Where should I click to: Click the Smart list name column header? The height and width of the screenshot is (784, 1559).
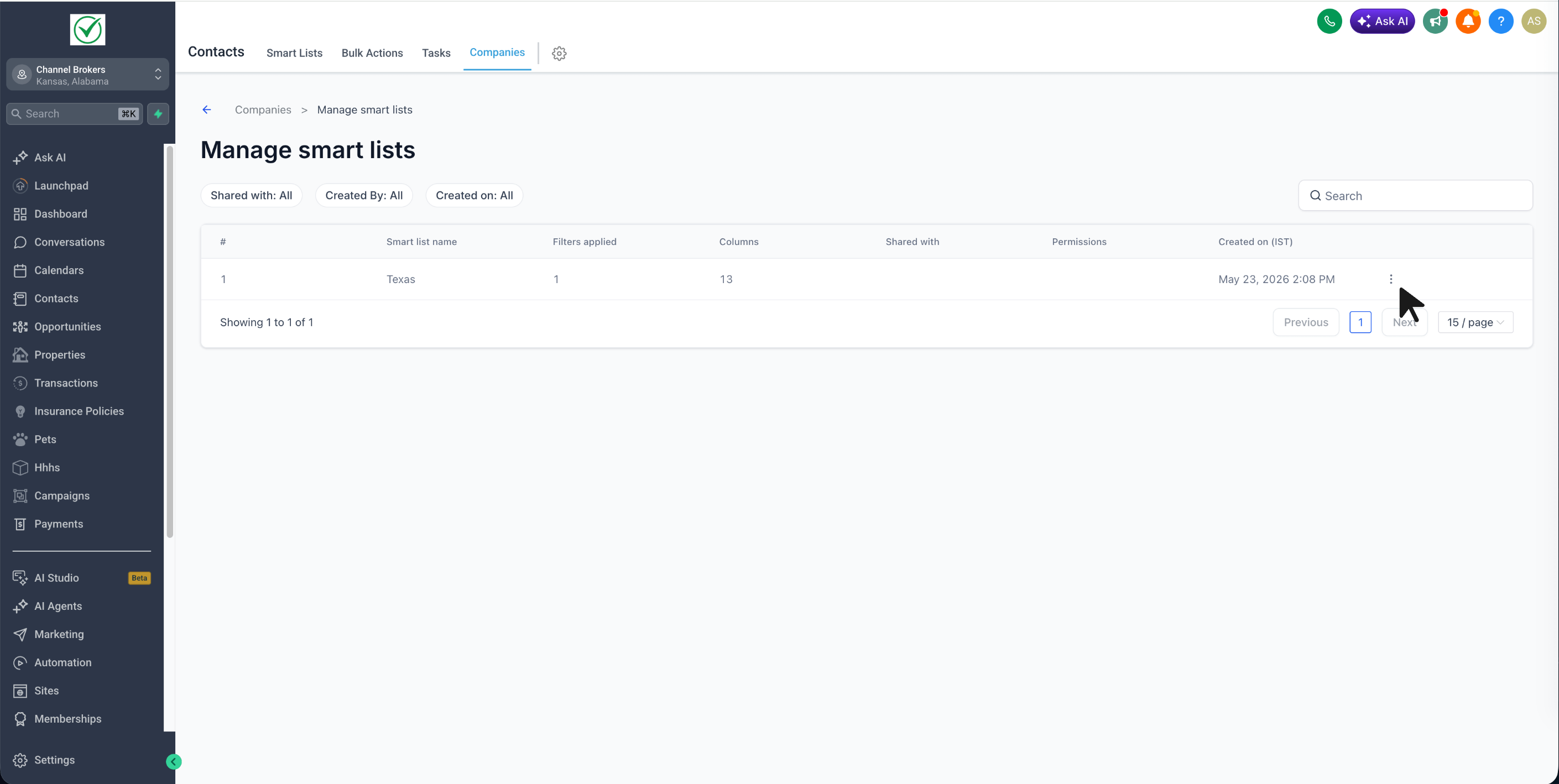pos(421,242)
